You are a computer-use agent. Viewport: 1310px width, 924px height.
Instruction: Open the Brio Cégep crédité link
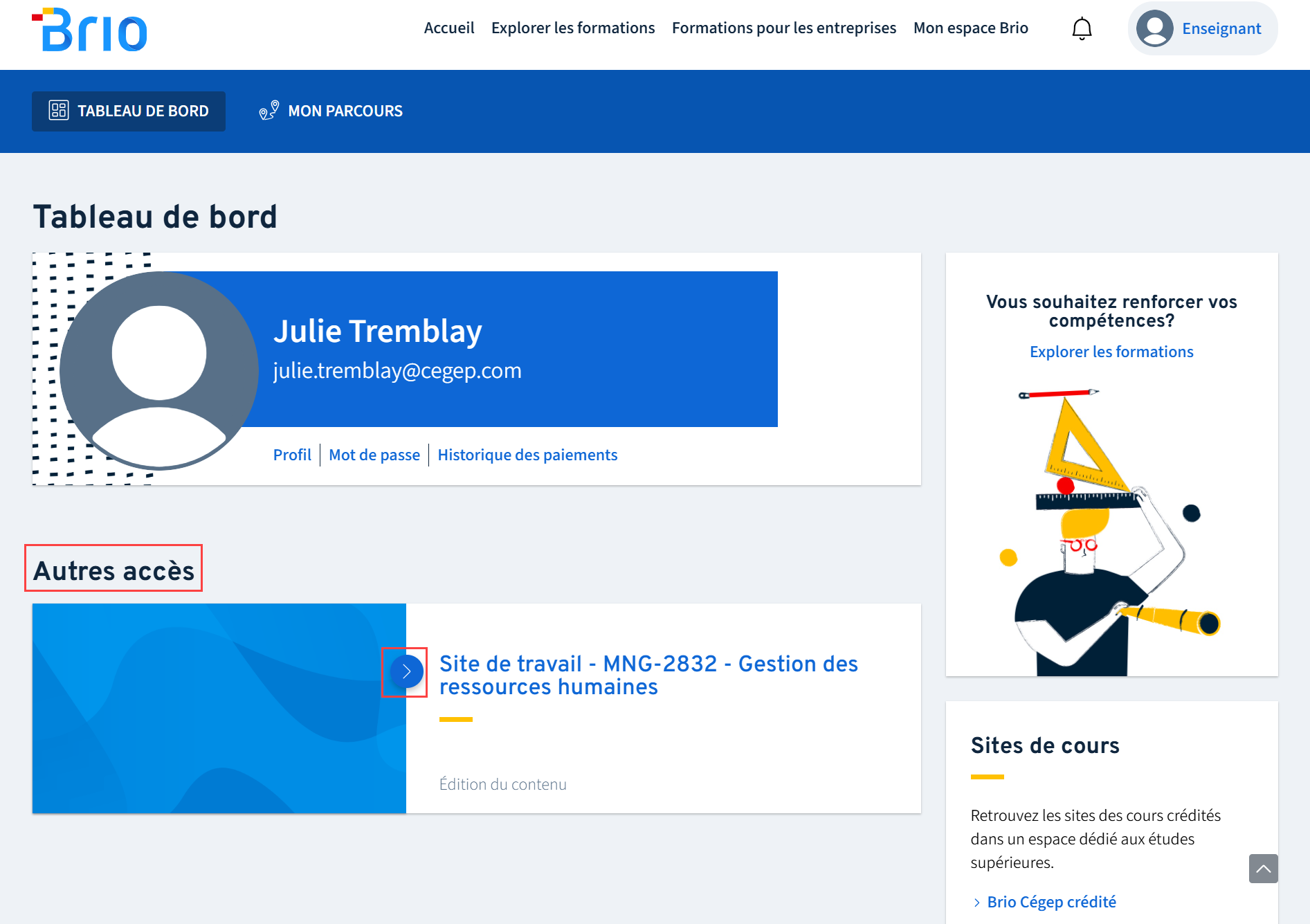[1051, 902]
